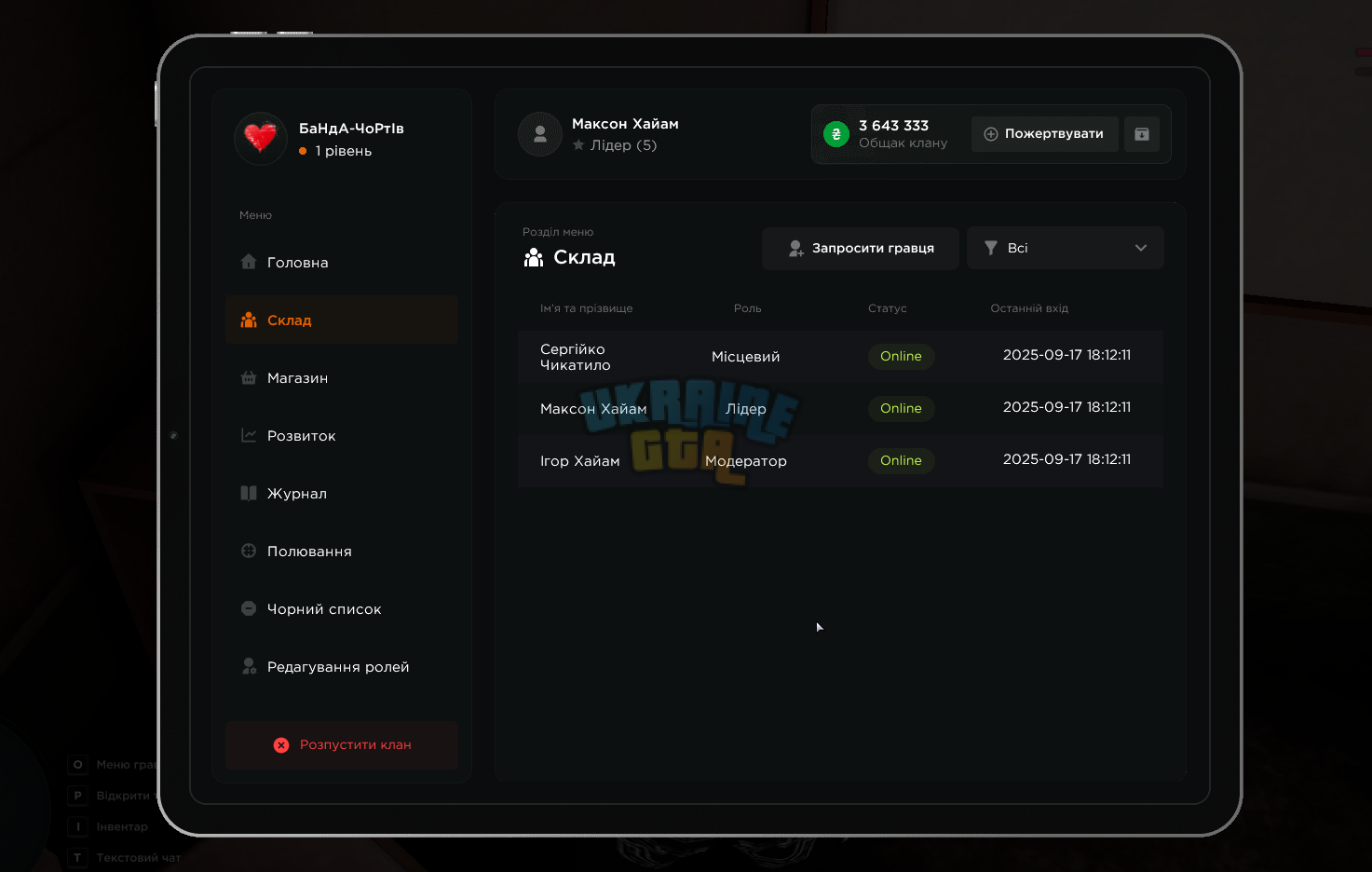Click the funnel filter icon
This screenshot has height=872, width=1372.
pyautogui.click(x=991, y=249)
